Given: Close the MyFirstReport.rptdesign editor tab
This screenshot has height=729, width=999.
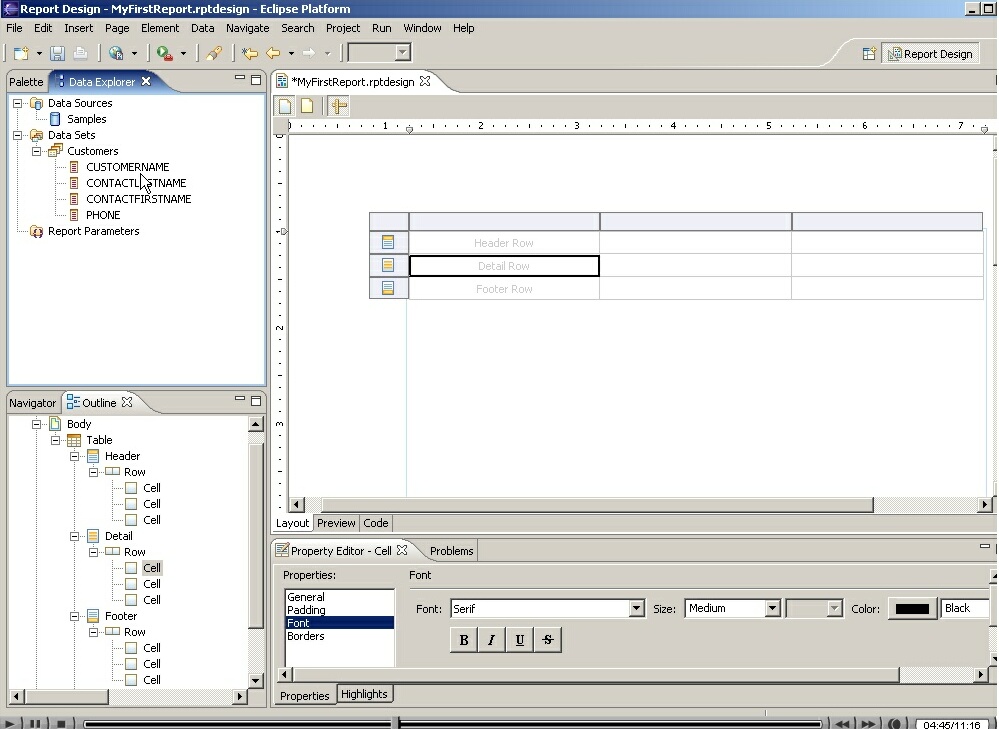Looking at the screenshot, I should (x=425, y=81).
